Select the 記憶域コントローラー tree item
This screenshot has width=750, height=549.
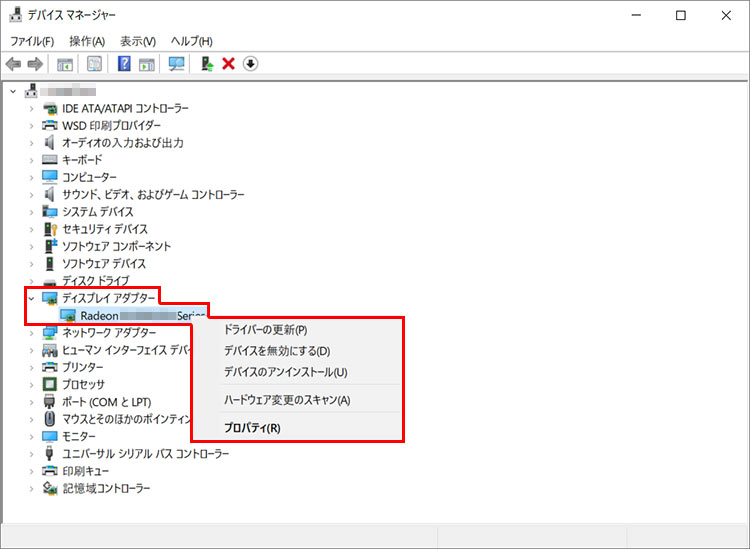[x=106, y=488]
